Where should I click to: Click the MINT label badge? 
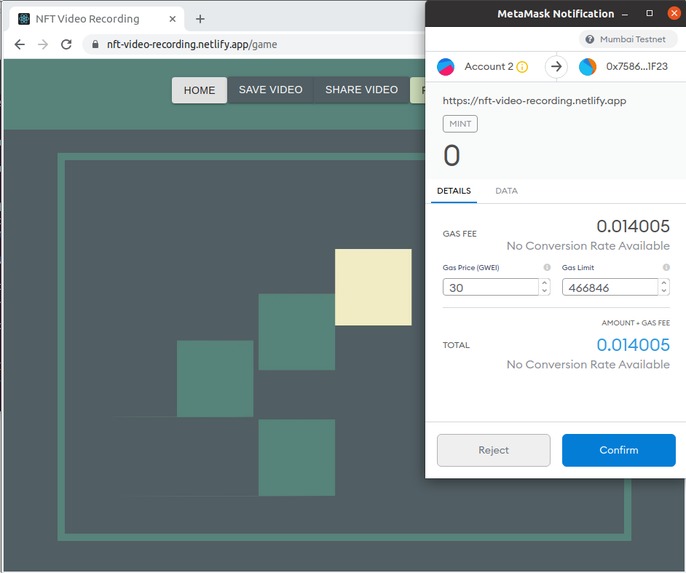[460, 124]
